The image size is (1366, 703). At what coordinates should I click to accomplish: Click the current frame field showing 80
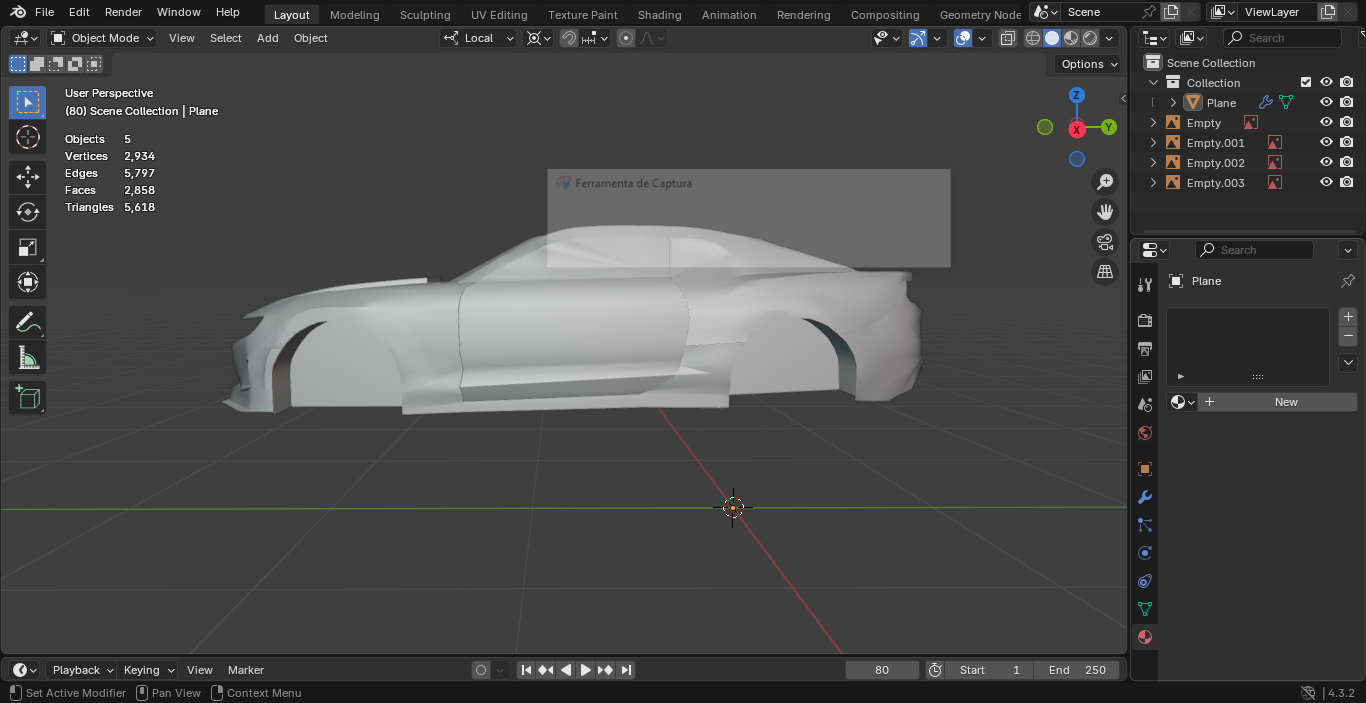tap(881, 670)
